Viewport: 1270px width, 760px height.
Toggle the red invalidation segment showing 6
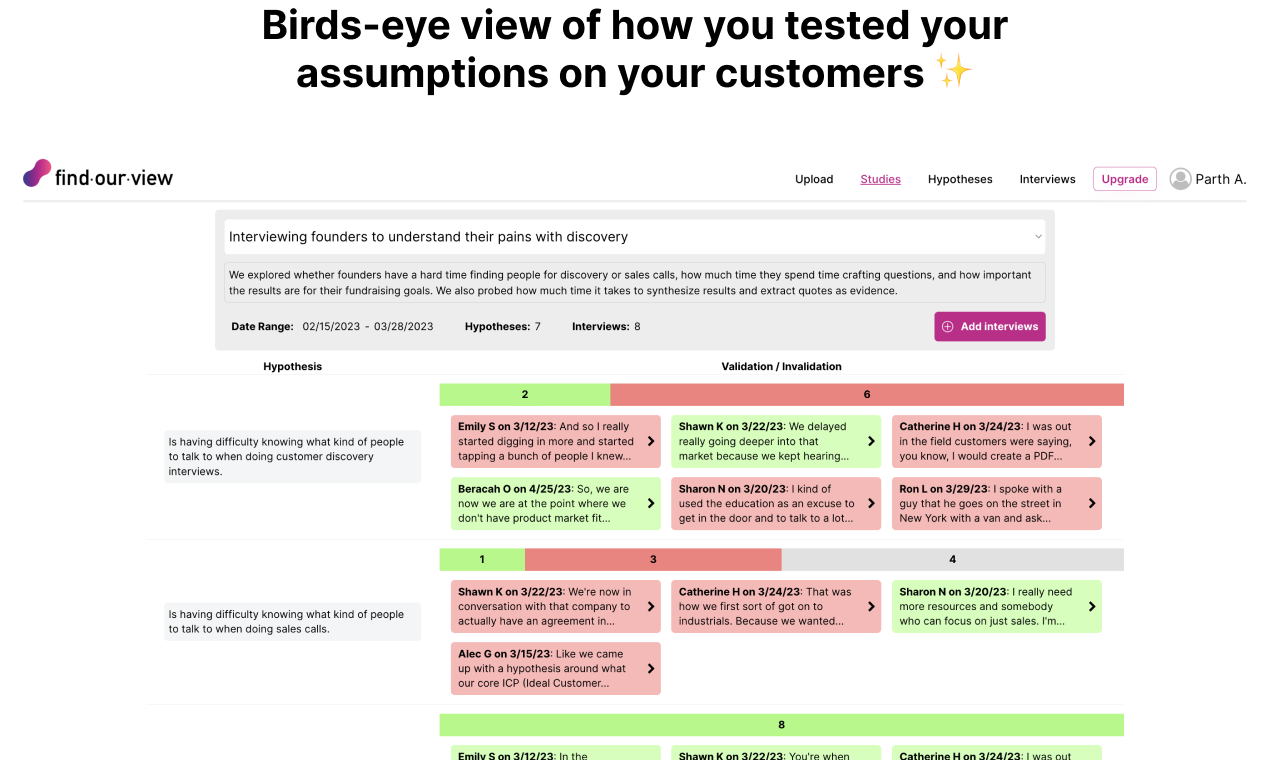click(x=867, y=394)
